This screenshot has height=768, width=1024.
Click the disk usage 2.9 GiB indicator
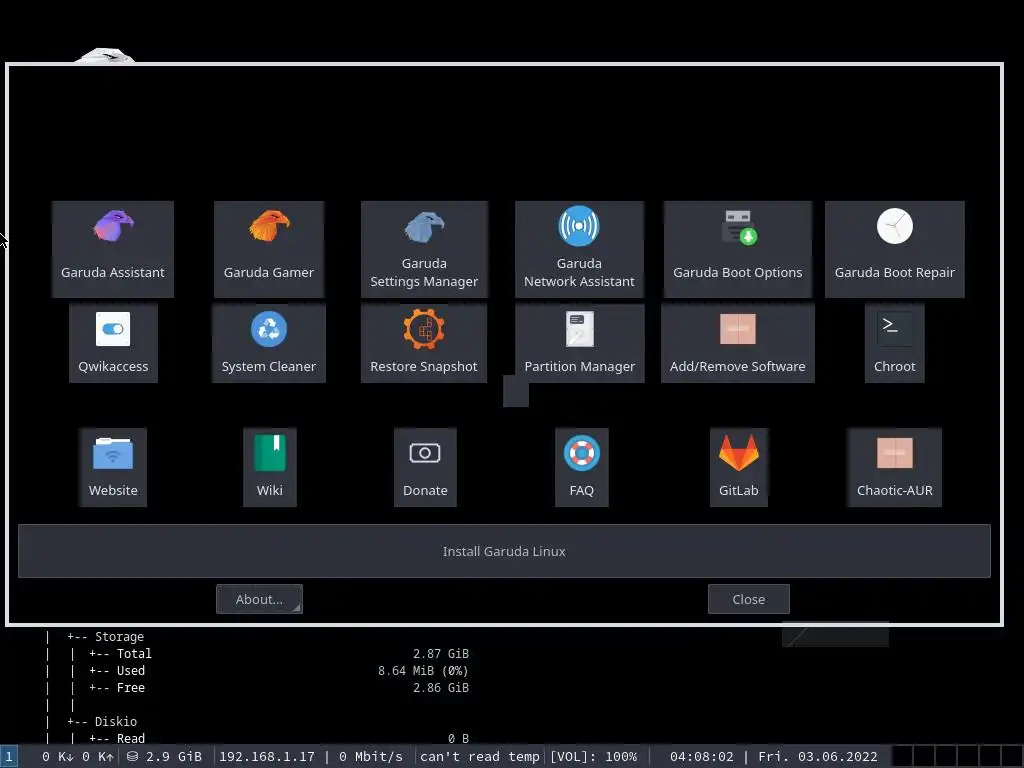[x=165, y=756]
